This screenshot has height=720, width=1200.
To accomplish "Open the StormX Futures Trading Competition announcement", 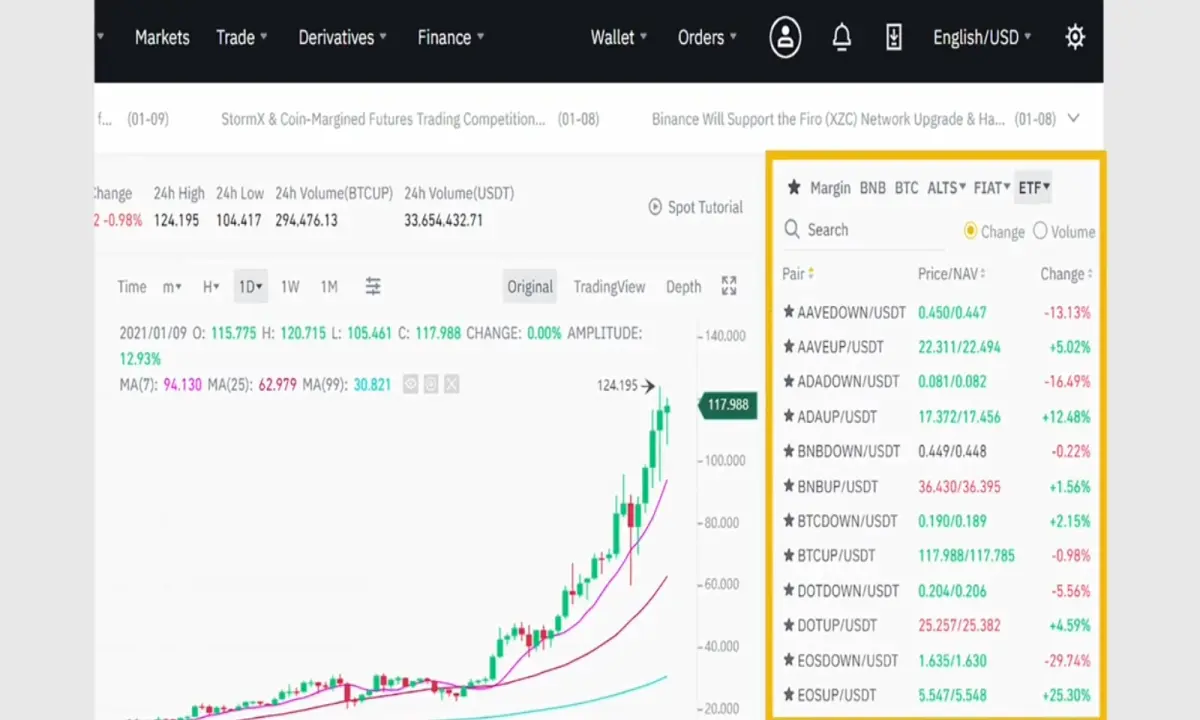I will point(383,119).
